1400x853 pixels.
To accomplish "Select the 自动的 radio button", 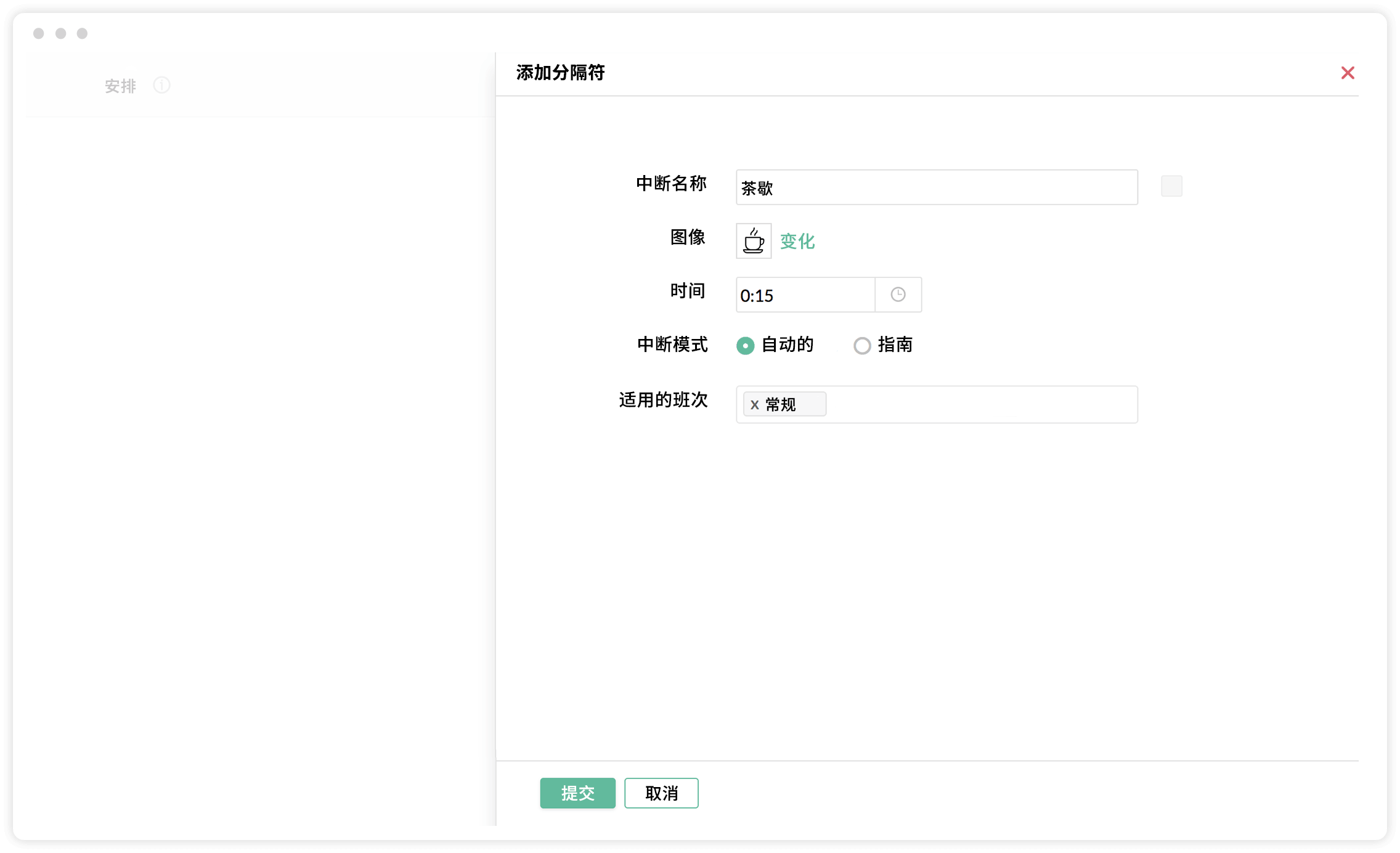I will coord(745,346).
